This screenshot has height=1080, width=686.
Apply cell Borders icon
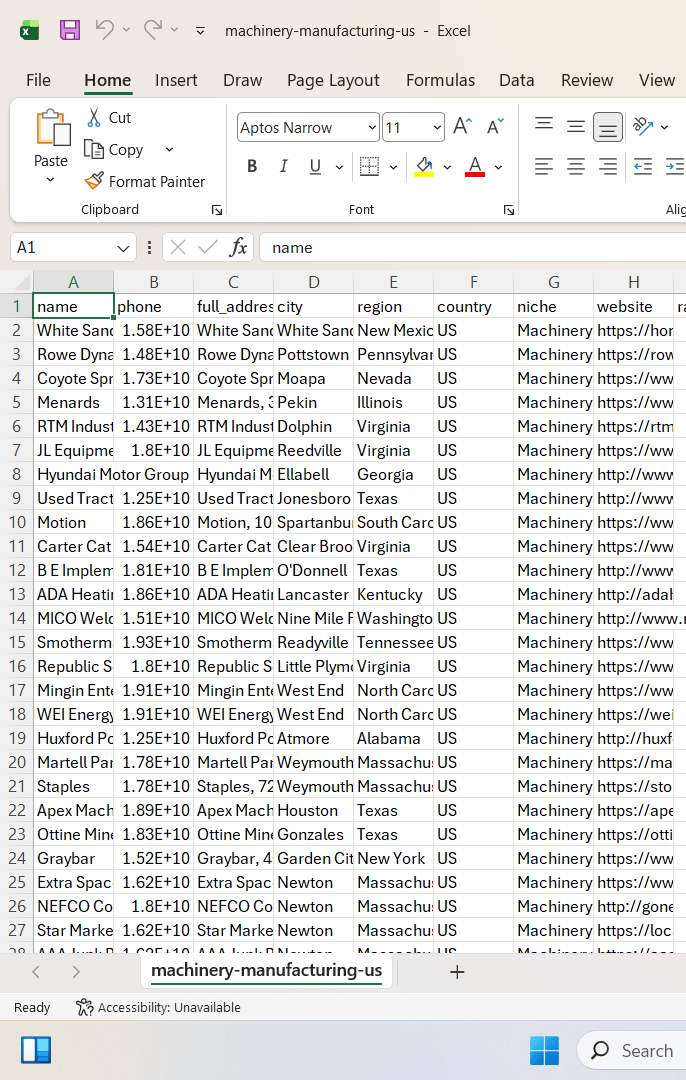coord(369,167)
